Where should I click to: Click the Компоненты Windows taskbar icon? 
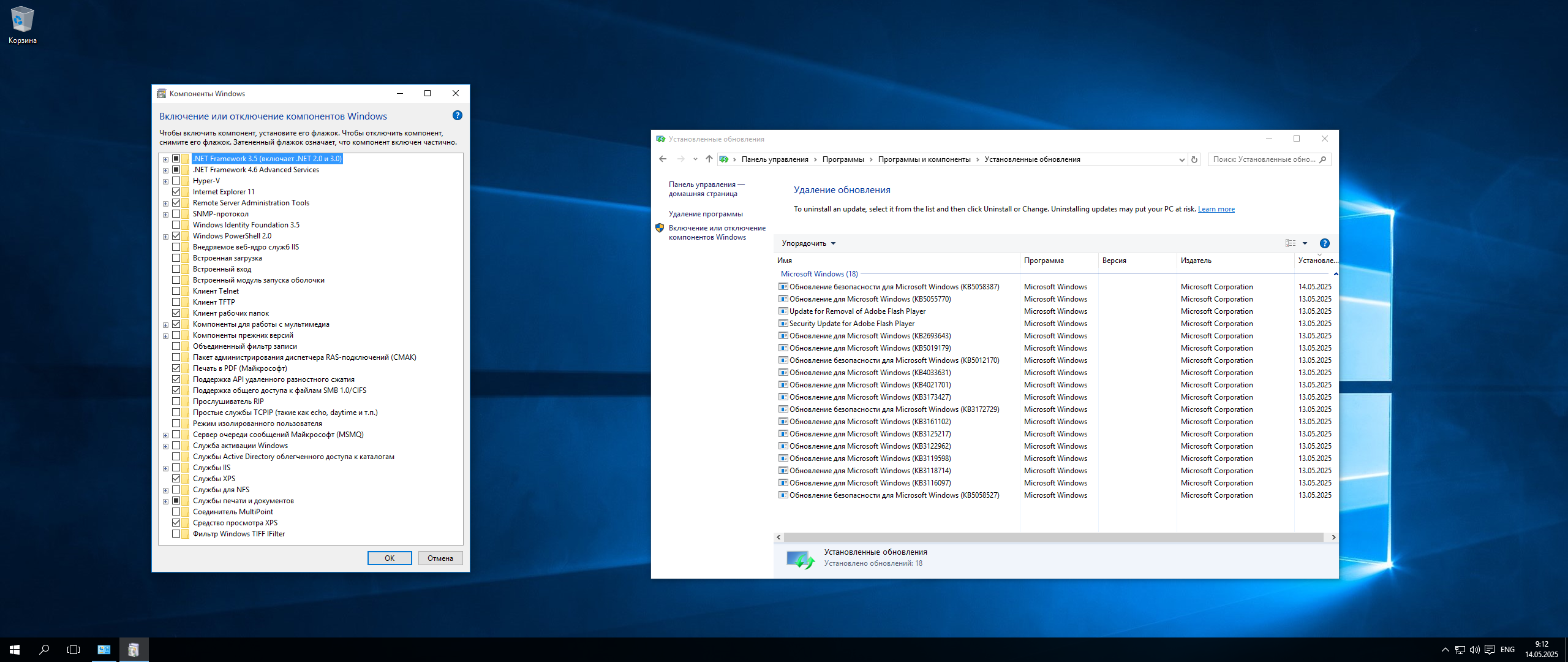point(134,650)
